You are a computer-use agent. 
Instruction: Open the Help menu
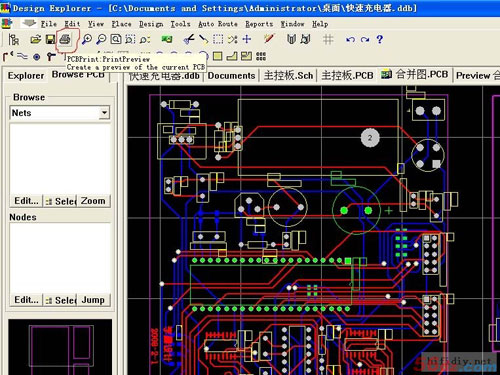pyautogui.click(x=320, y=24)
